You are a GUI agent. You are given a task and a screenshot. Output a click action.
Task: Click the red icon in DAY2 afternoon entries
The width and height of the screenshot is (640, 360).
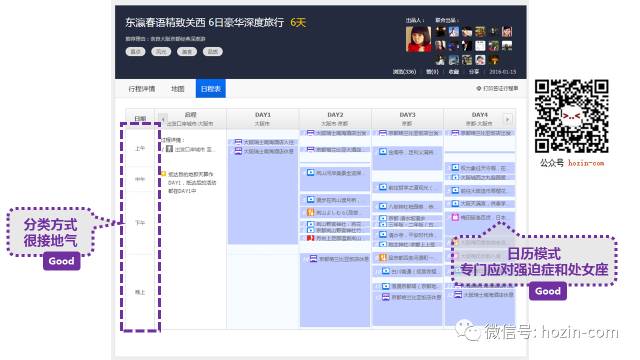tap(311, 238)
